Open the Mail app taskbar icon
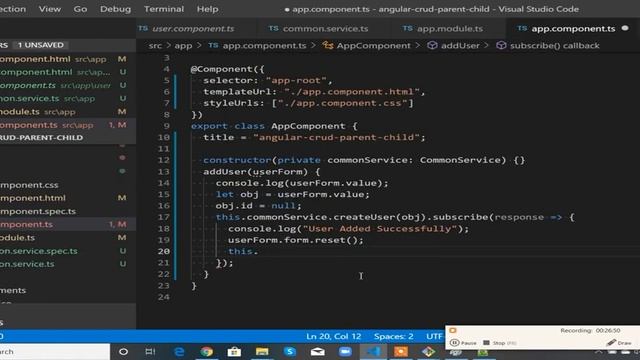Image resolution: width=640 pixels, height=360 pixels. pyautogui.click(x=318, y=351)
